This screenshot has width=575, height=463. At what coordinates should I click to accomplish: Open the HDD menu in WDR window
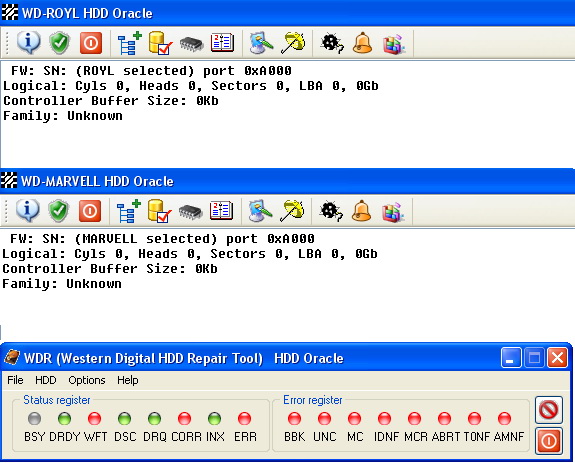pos(46,380)
